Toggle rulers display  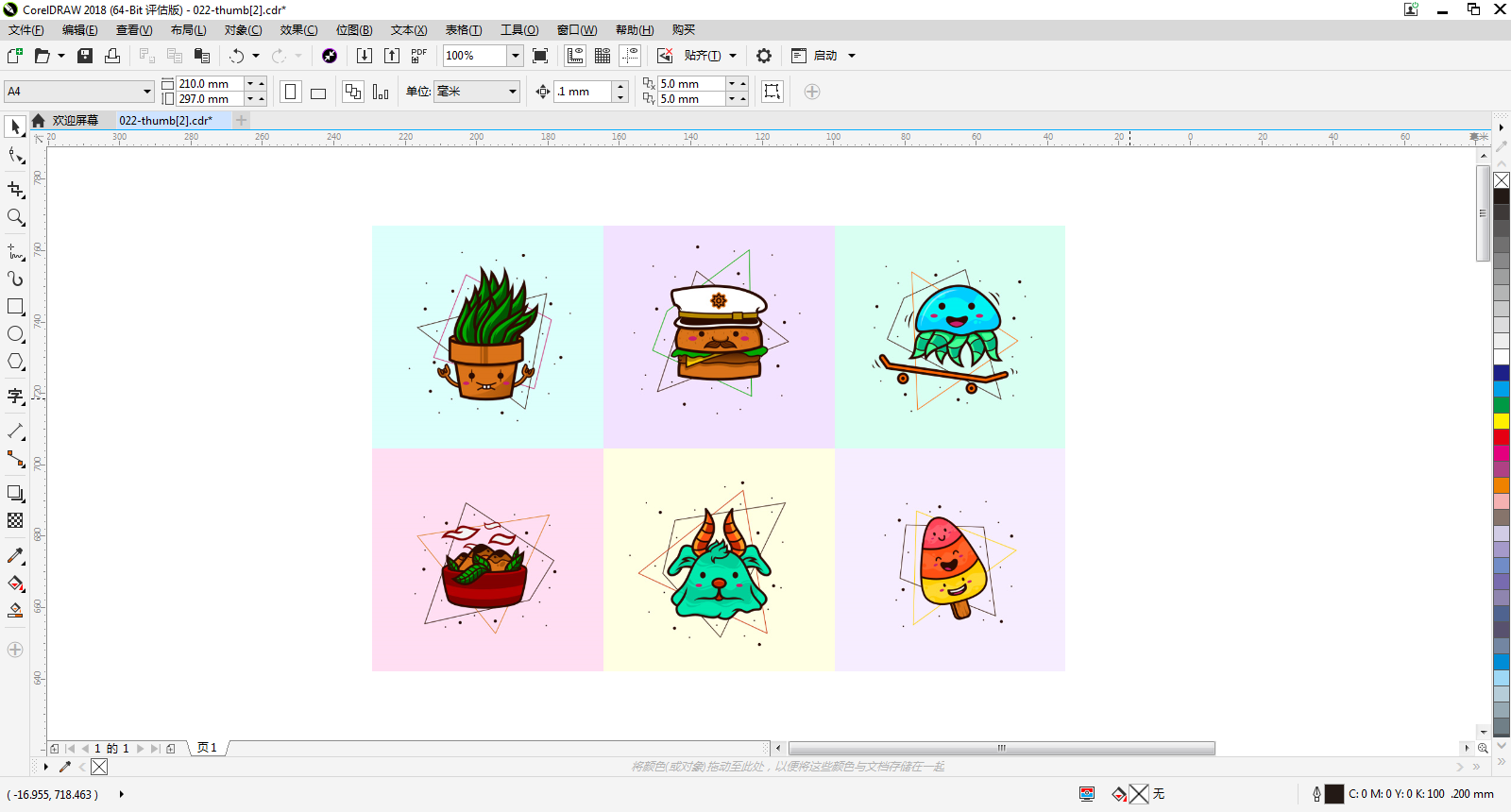tap(575, 56)
